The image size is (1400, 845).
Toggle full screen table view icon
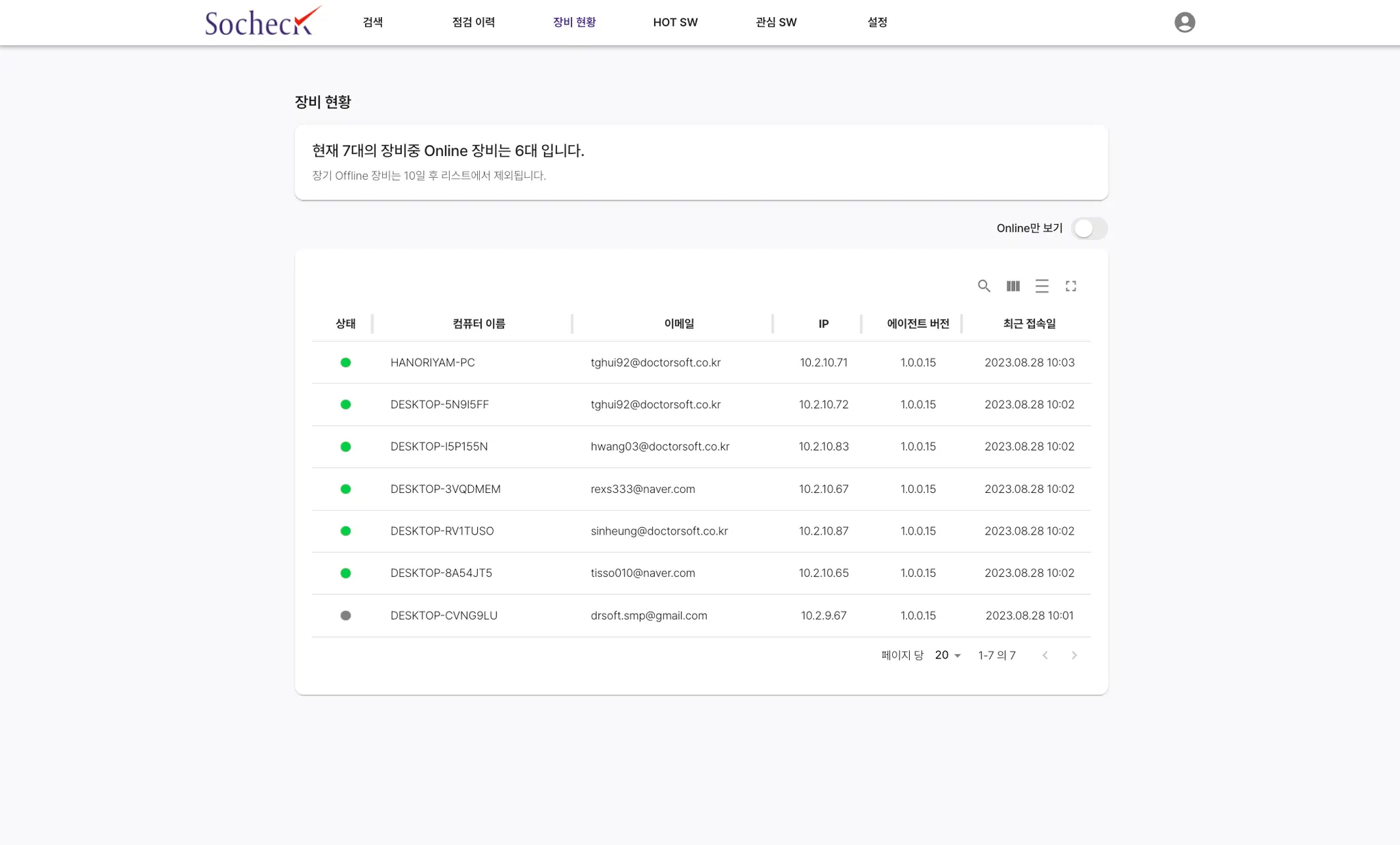click(x=1071, y=286)
